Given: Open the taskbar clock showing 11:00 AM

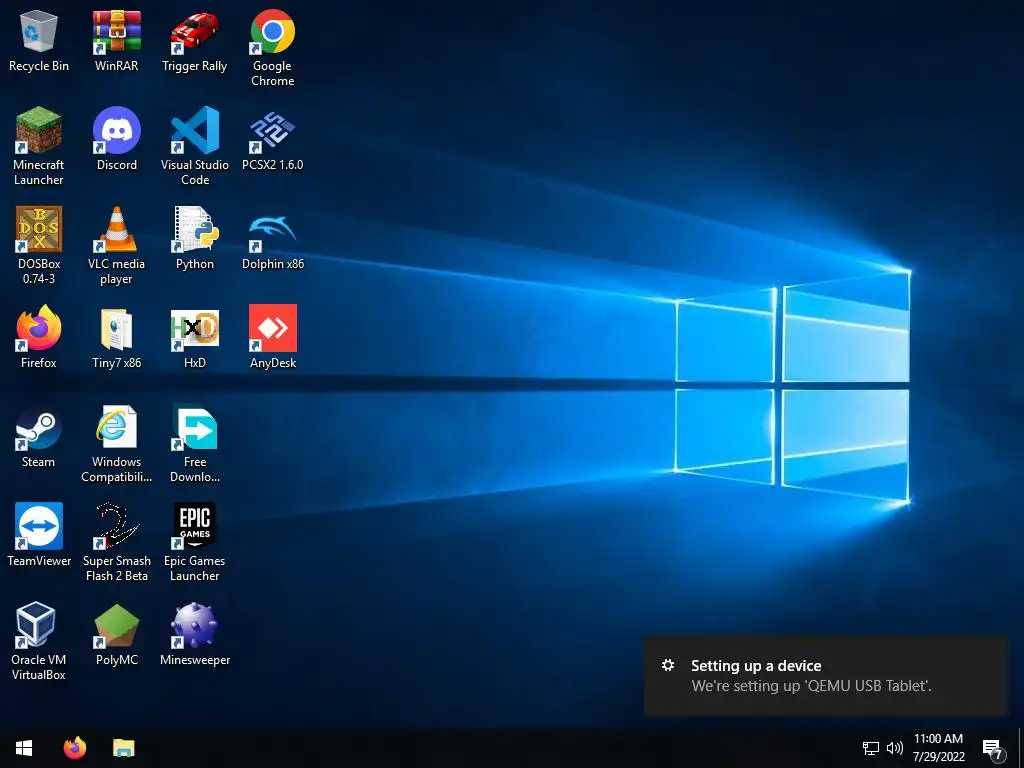Looking at the screenshot, I should point(938,748).
